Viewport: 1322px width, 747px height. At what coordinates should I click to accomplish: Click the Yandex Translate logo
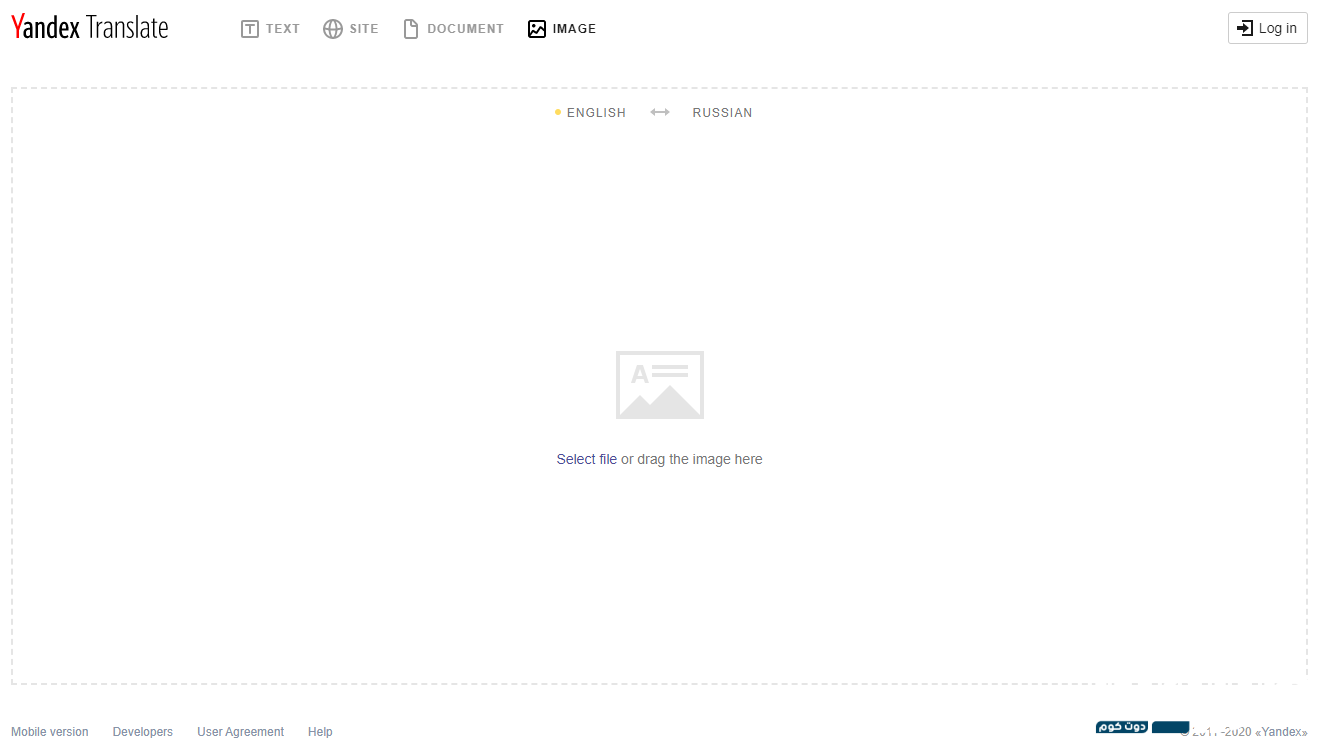[x=90, y=28]
